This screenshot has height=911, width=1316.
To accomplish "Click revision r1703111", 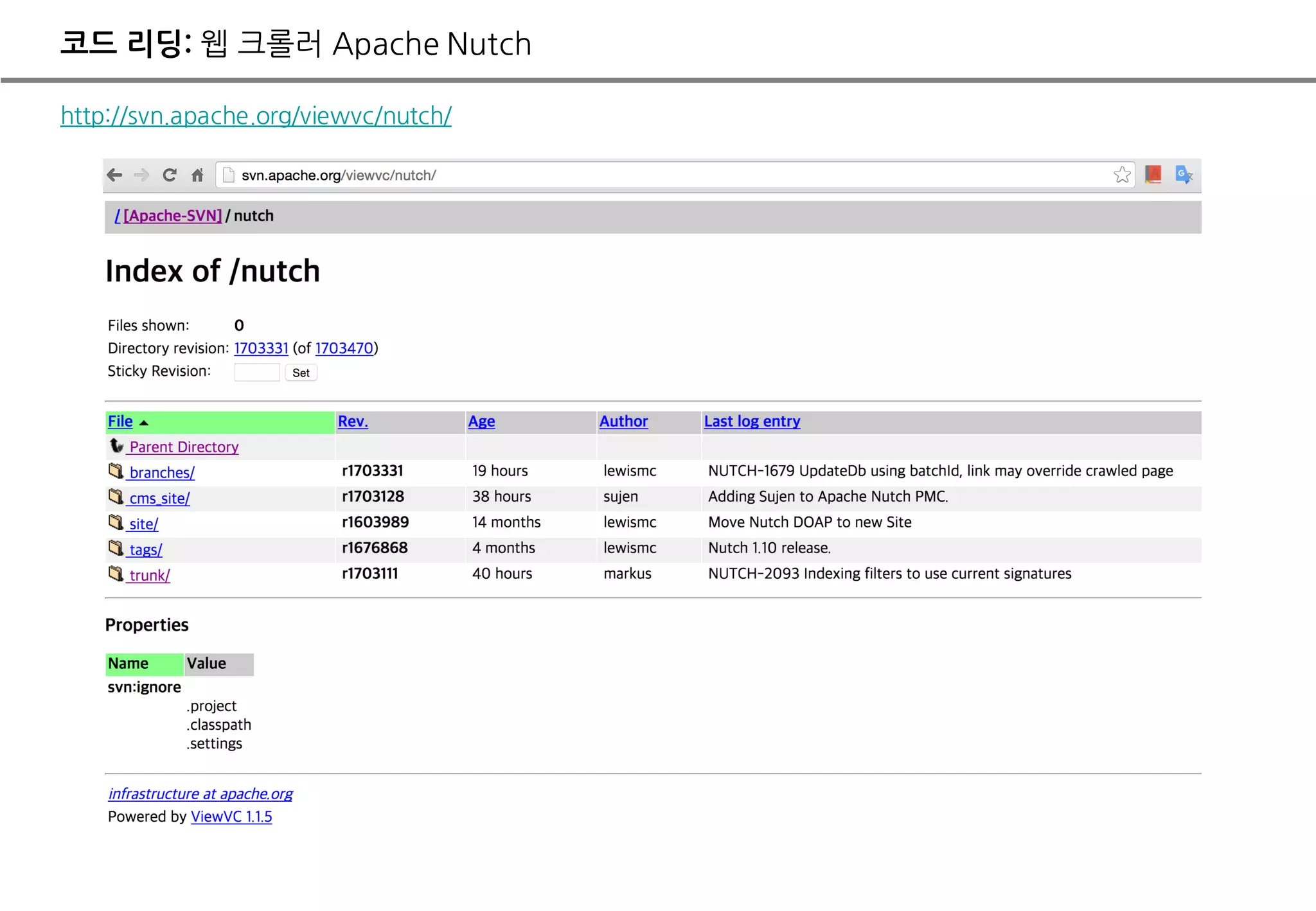I will click(369, 574).
